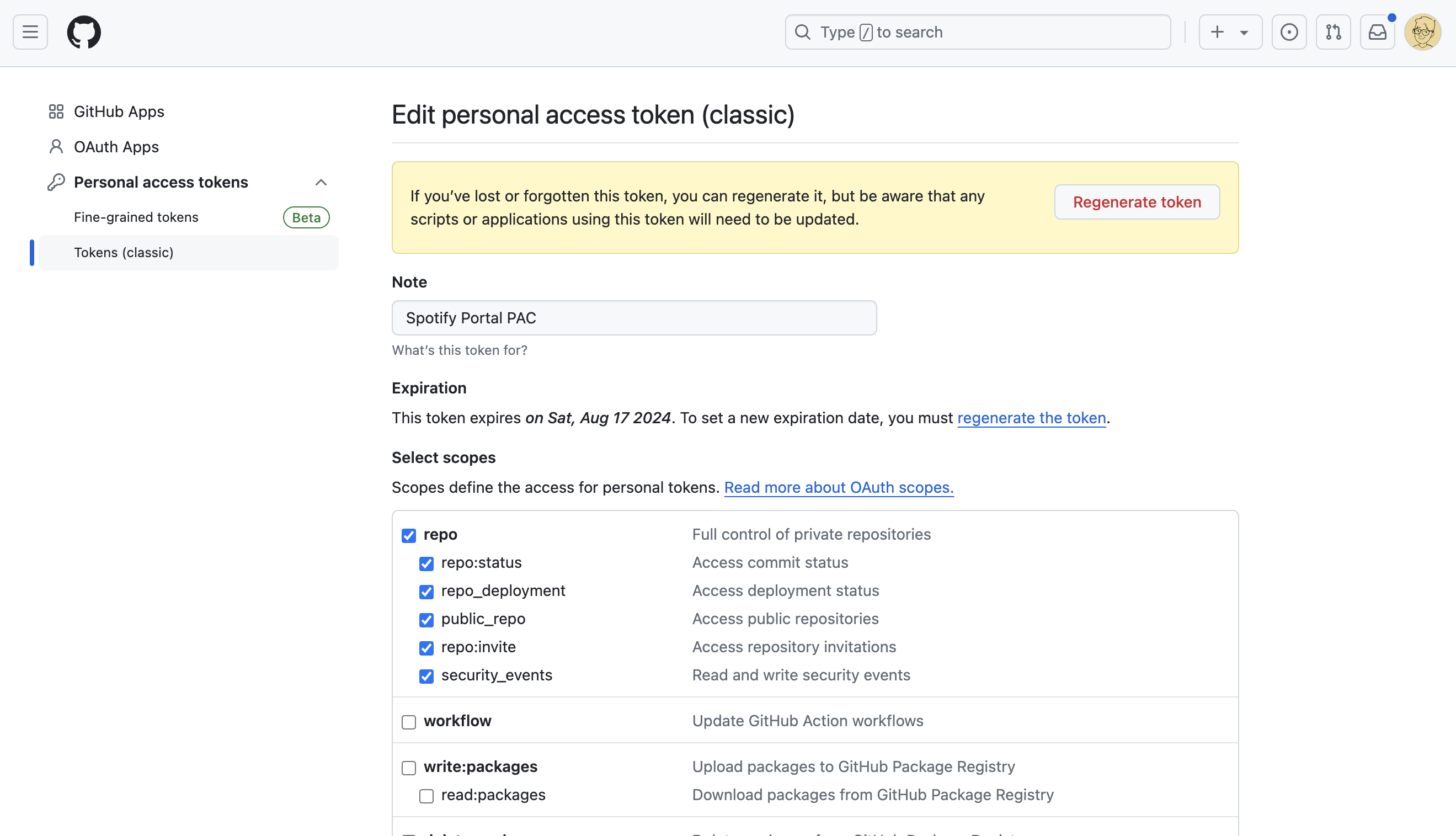This screenshot has height=836, width=1456.
Task: Click 'Upload packages to GitHub Package Registry' text
Action: [x=854, y=766]
